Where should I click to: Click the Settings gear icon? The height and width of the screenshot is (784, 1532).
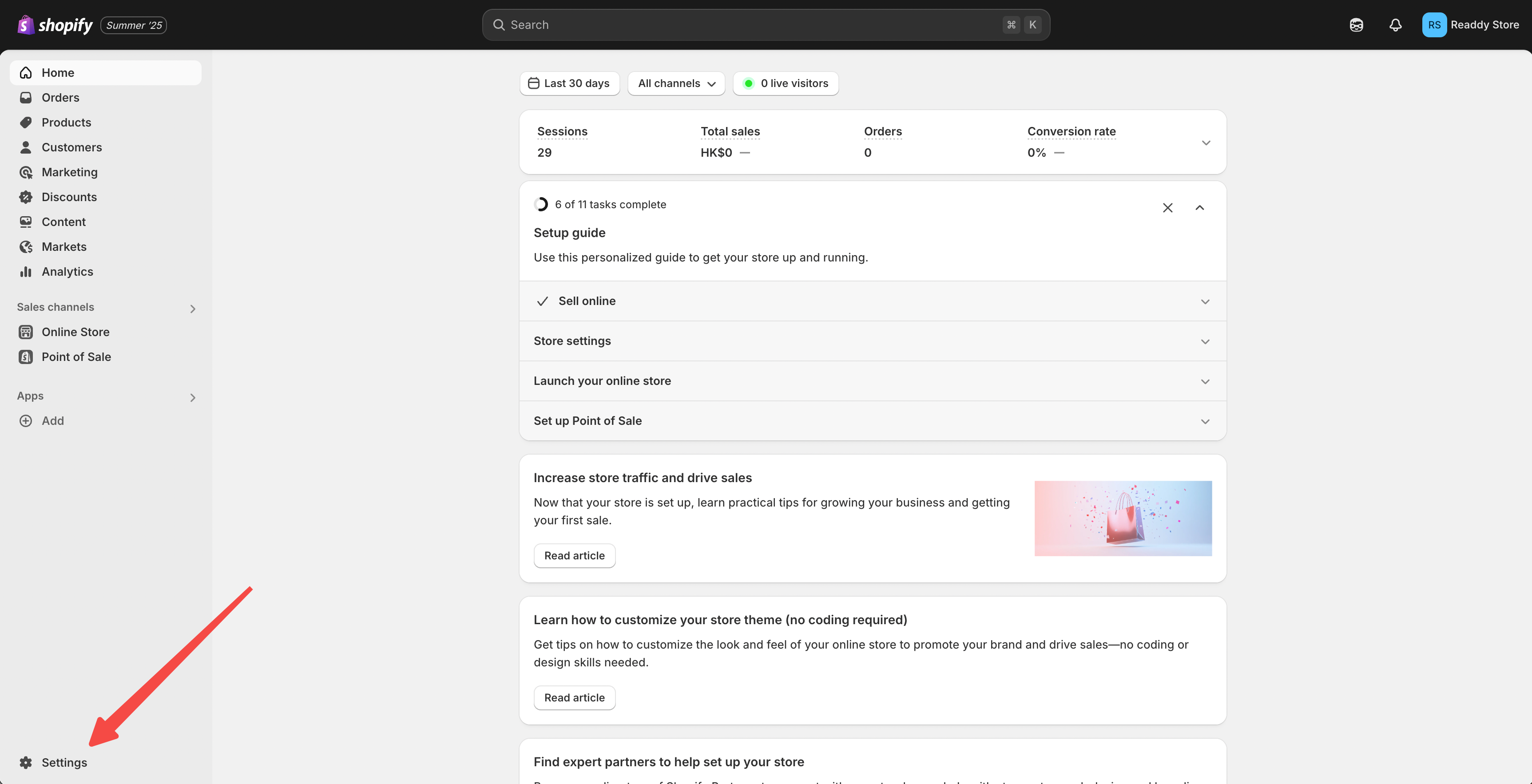26,763
